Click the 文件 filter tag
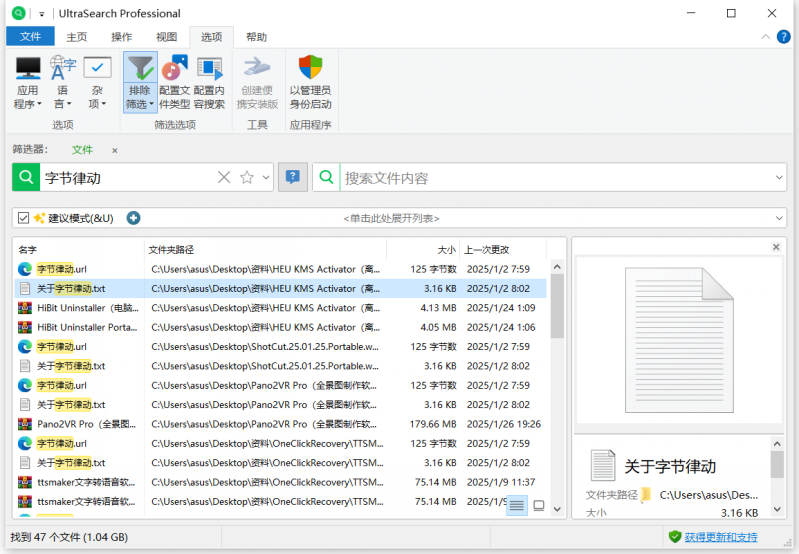The height and width of the screenshot is (554, 799). coord(82,150)
